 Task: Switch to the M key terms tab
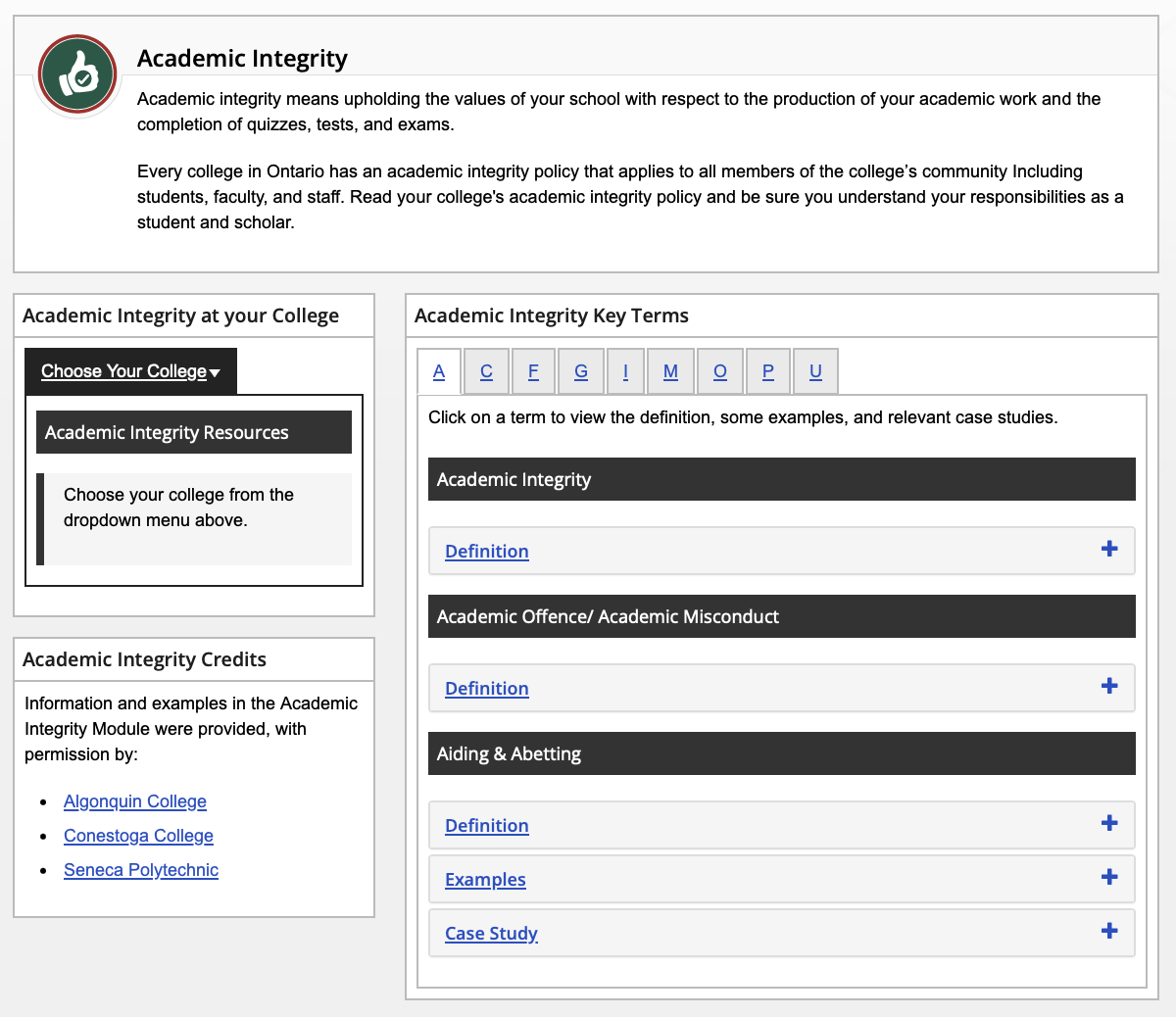(x=670, y=371)
